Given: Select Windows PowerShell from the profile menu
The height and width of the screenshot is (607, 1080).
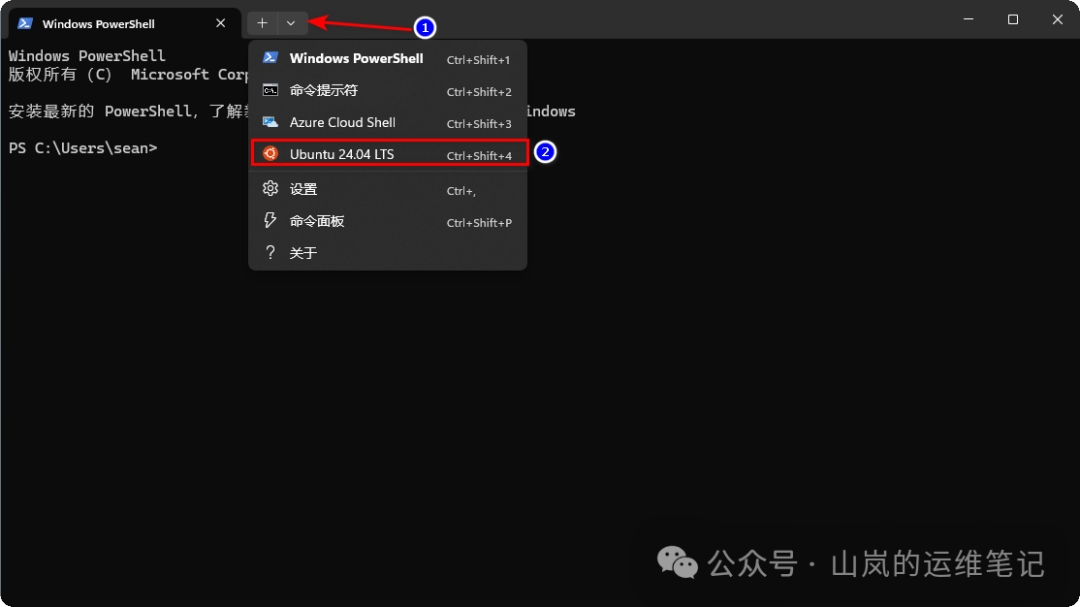Looking at the screenshot, I should (356, 58).
